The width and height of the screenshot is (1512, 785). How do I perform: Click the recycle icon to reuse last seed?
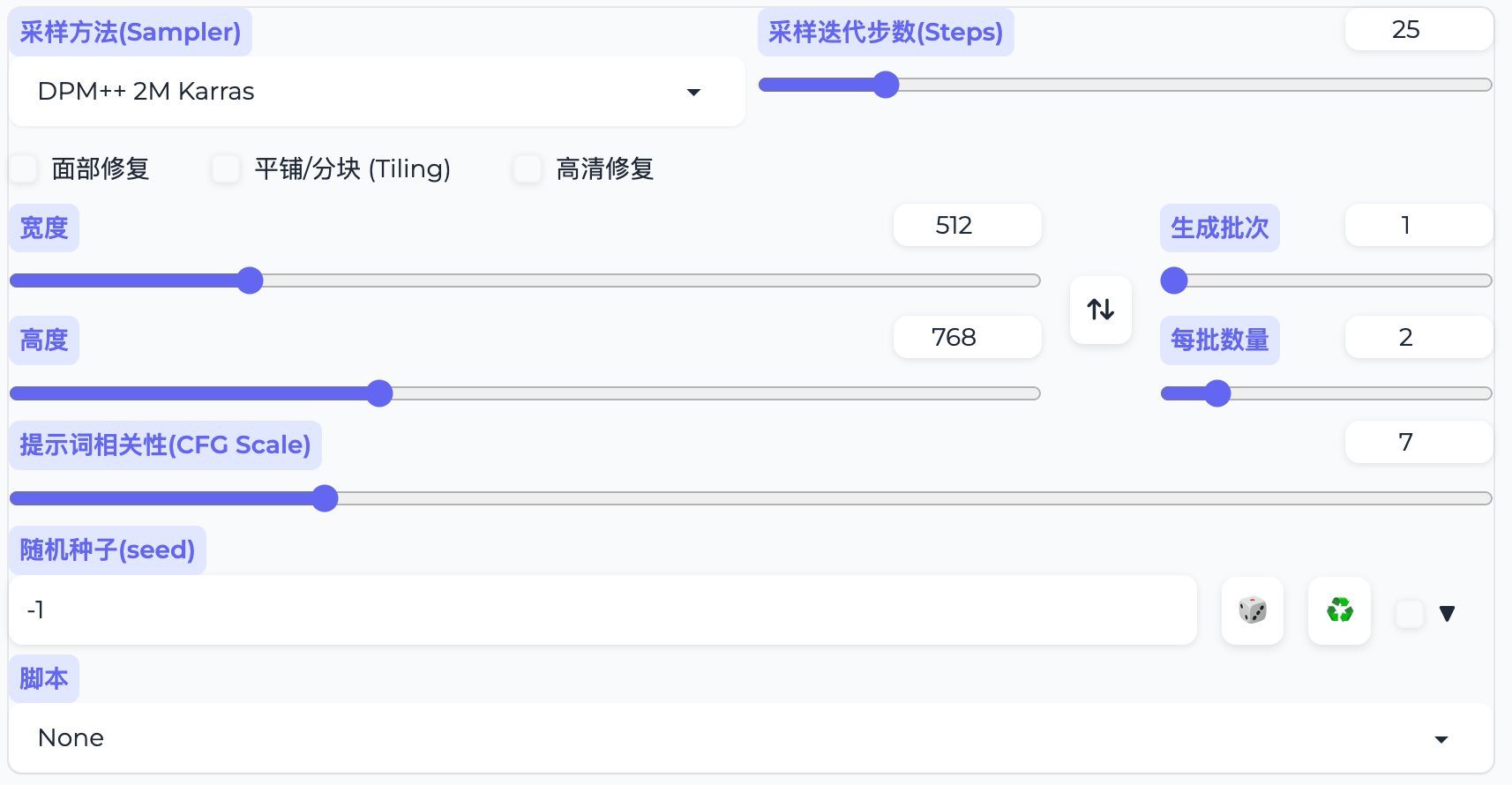tap(1339, 610)
